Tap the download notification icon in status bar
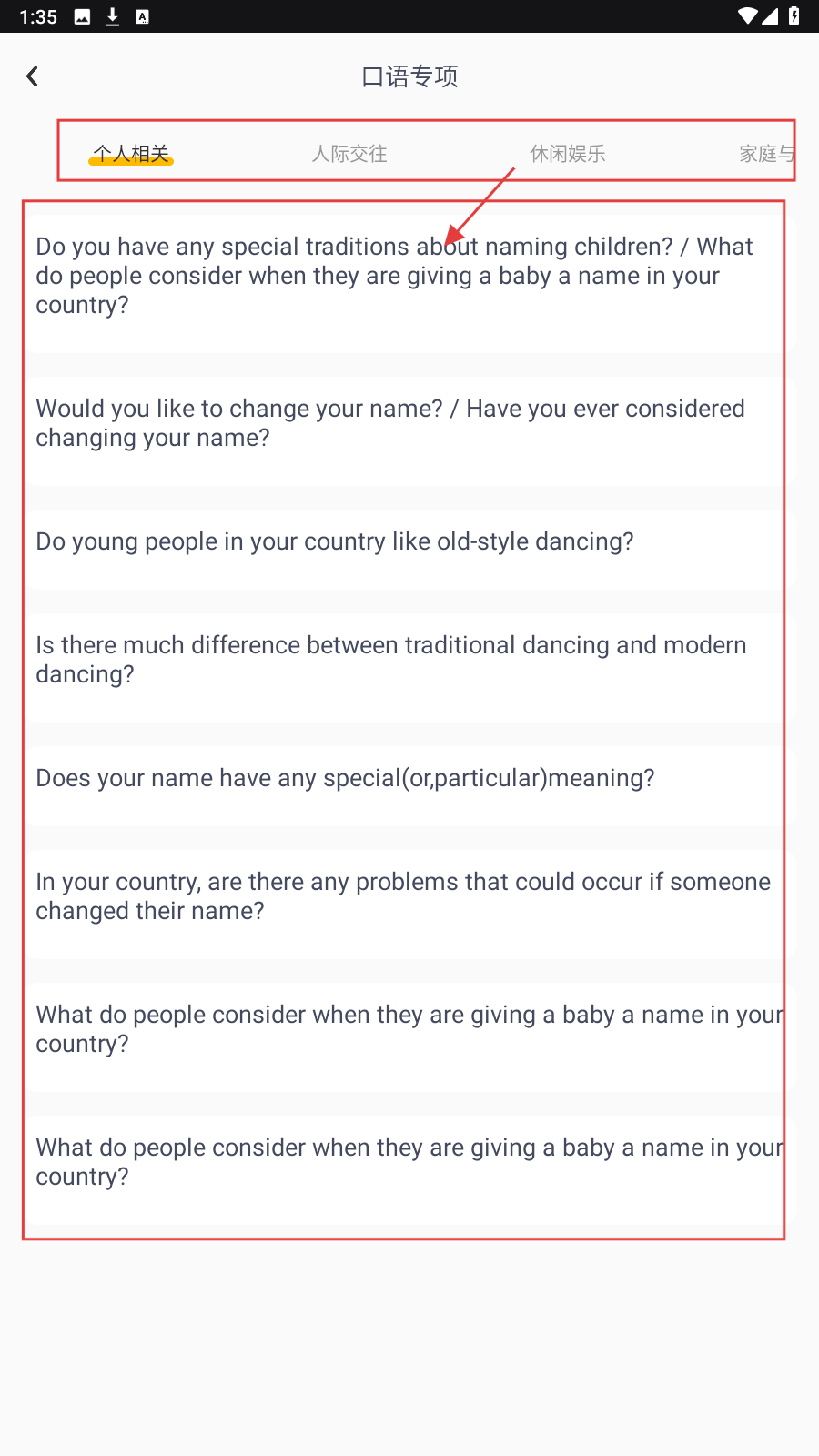The height and width of the screenshot is (1456, 819). coord(112,16)
